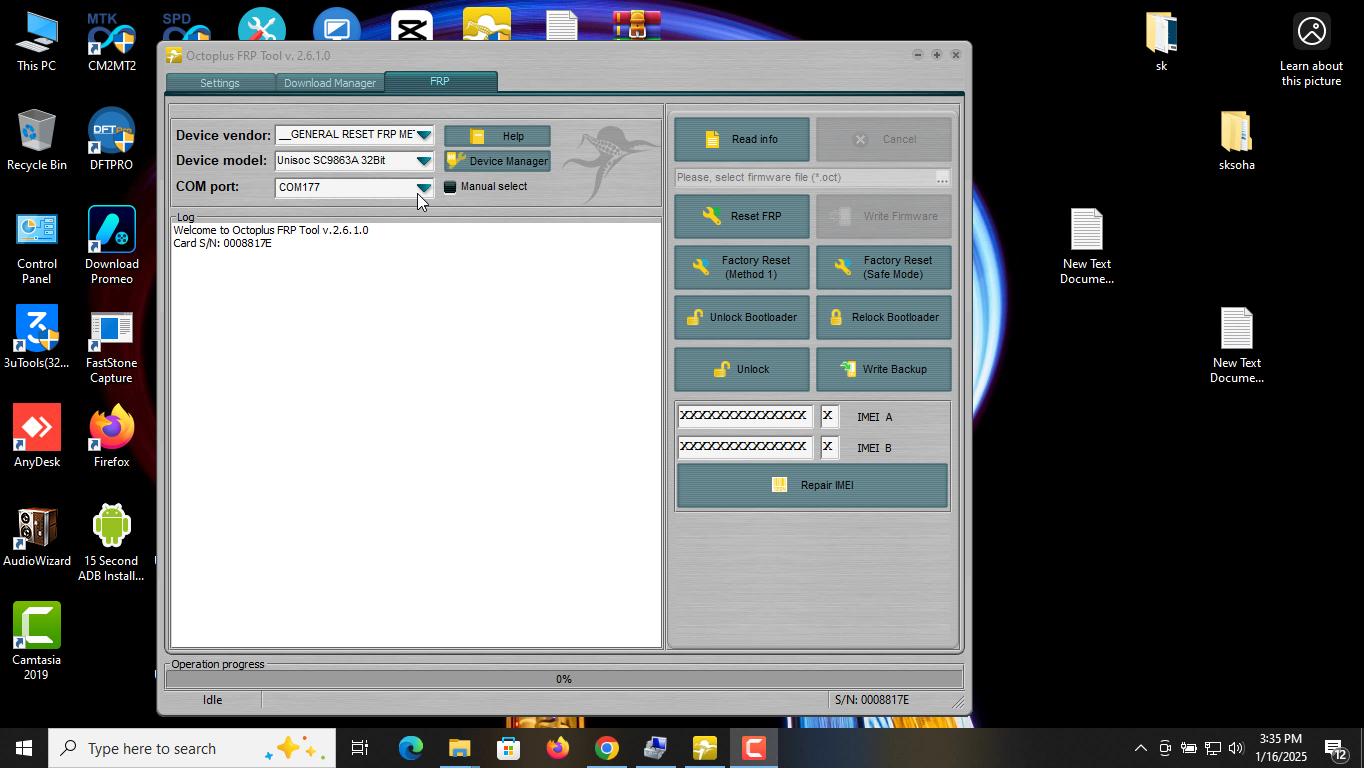Open the Device model dropdown
The image size is (1364, 768).
click(424, 161)
